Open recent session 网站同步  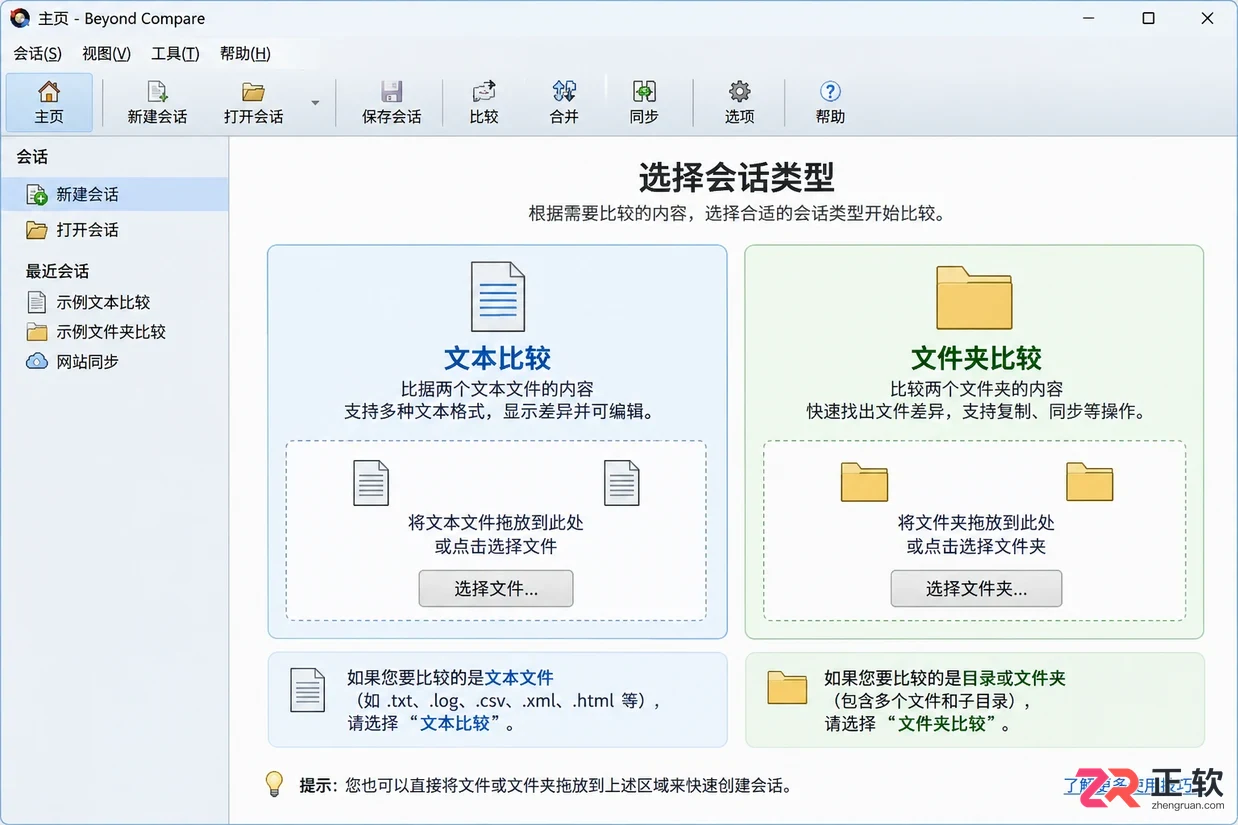pyautogui.click(x=87, y=362)
